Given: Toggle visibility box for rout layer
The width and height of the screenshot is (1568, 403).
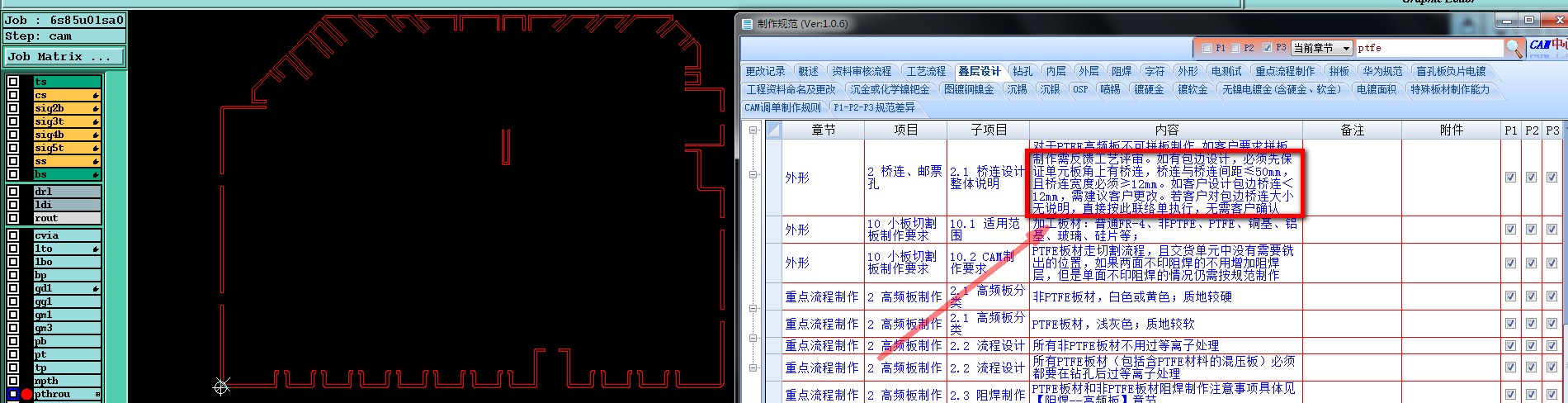Looking at the screenshot, I should [x=13, y=218].
